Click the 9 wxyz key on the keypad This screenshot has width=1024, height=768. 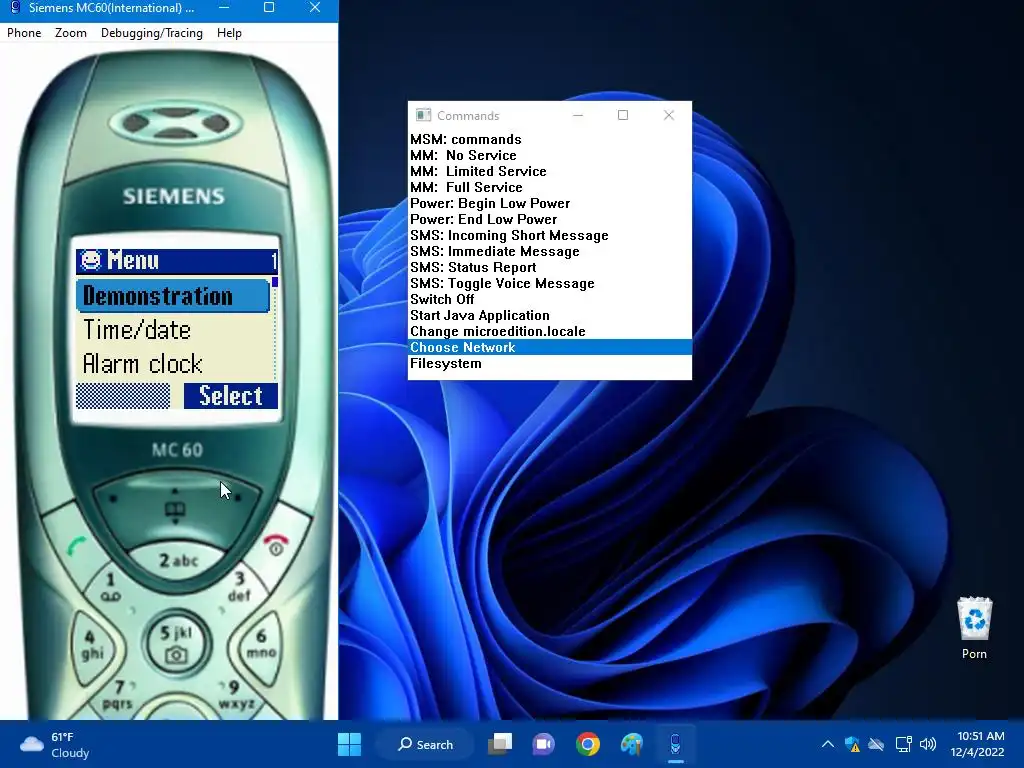click(235, 695)
